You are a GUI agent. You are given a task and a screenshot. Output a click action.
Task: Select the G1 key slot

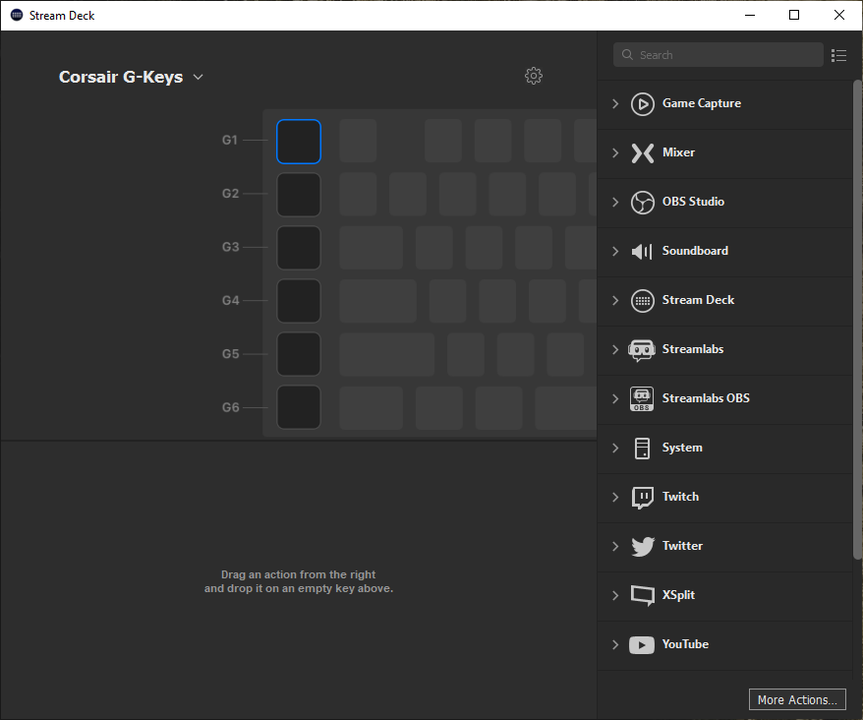coord(298,141)
